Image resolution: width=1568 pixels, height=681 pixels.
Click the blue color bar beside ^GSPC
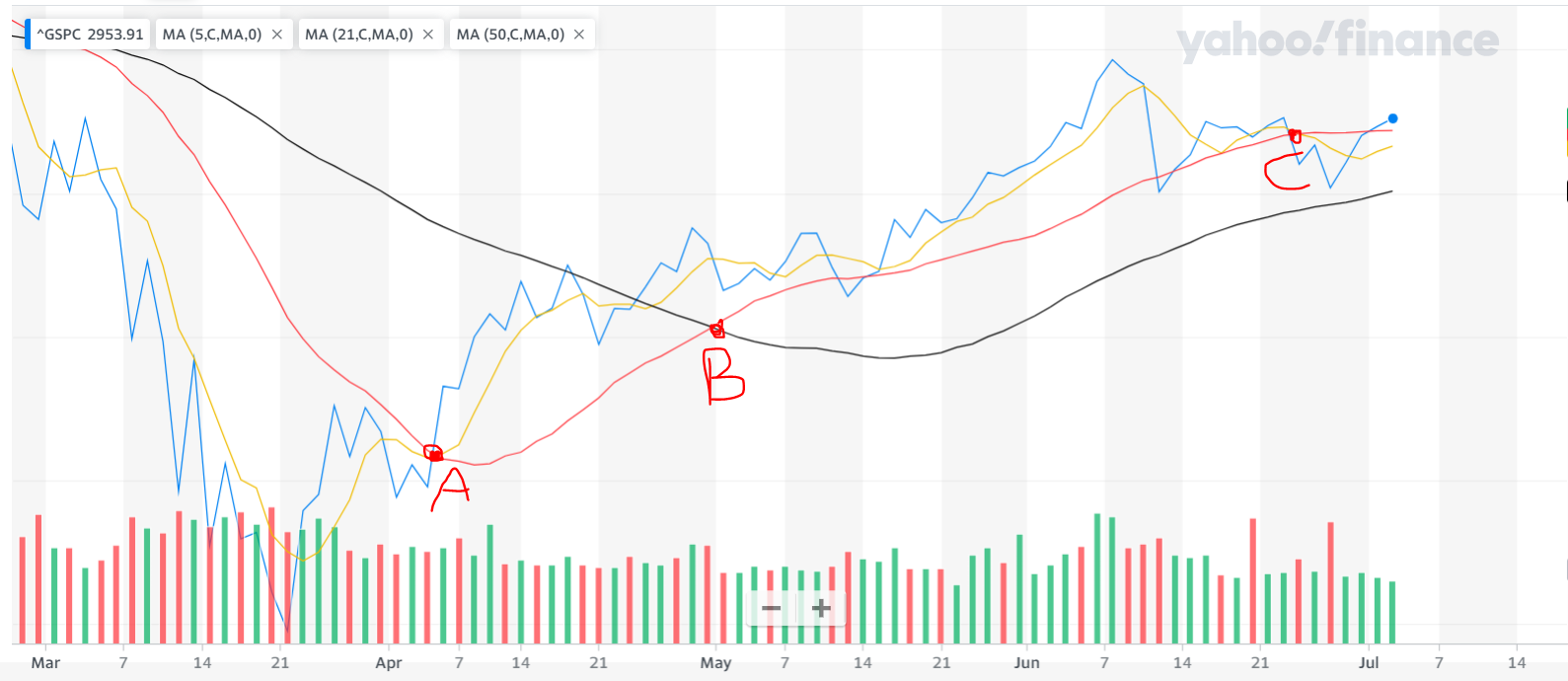(28, 35)
